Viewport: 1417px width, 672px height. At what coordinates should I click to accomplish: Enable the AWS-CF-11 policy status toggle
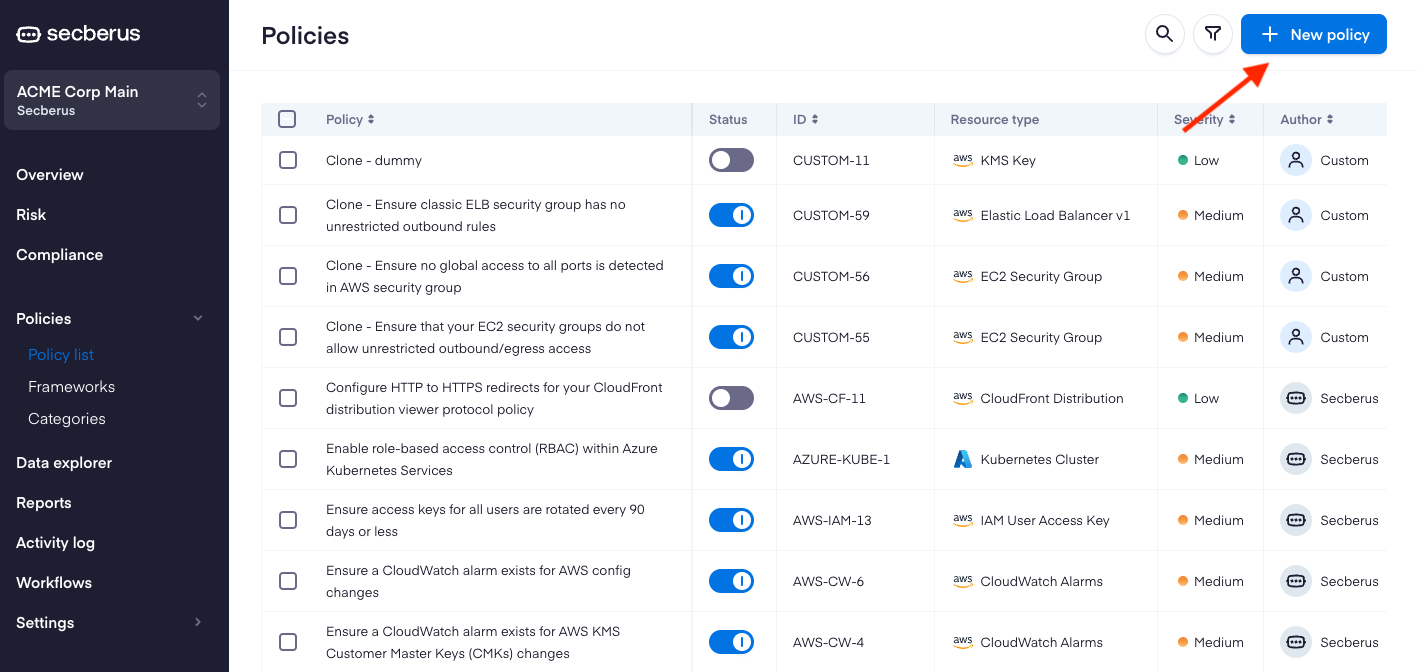pos(731,398)
